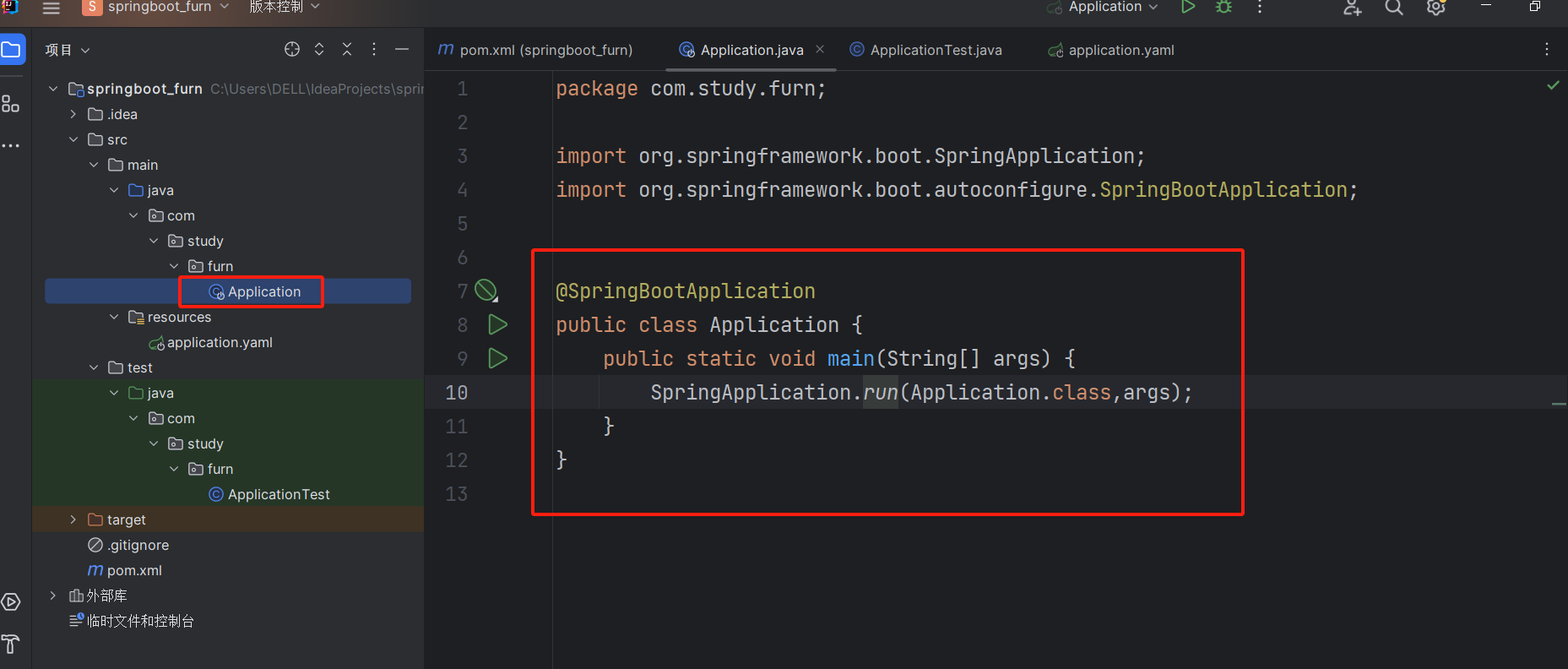1568x669 pixels.
Task: Collapse the resources folder
Action: pyautogui.click(x=114, y=317)
